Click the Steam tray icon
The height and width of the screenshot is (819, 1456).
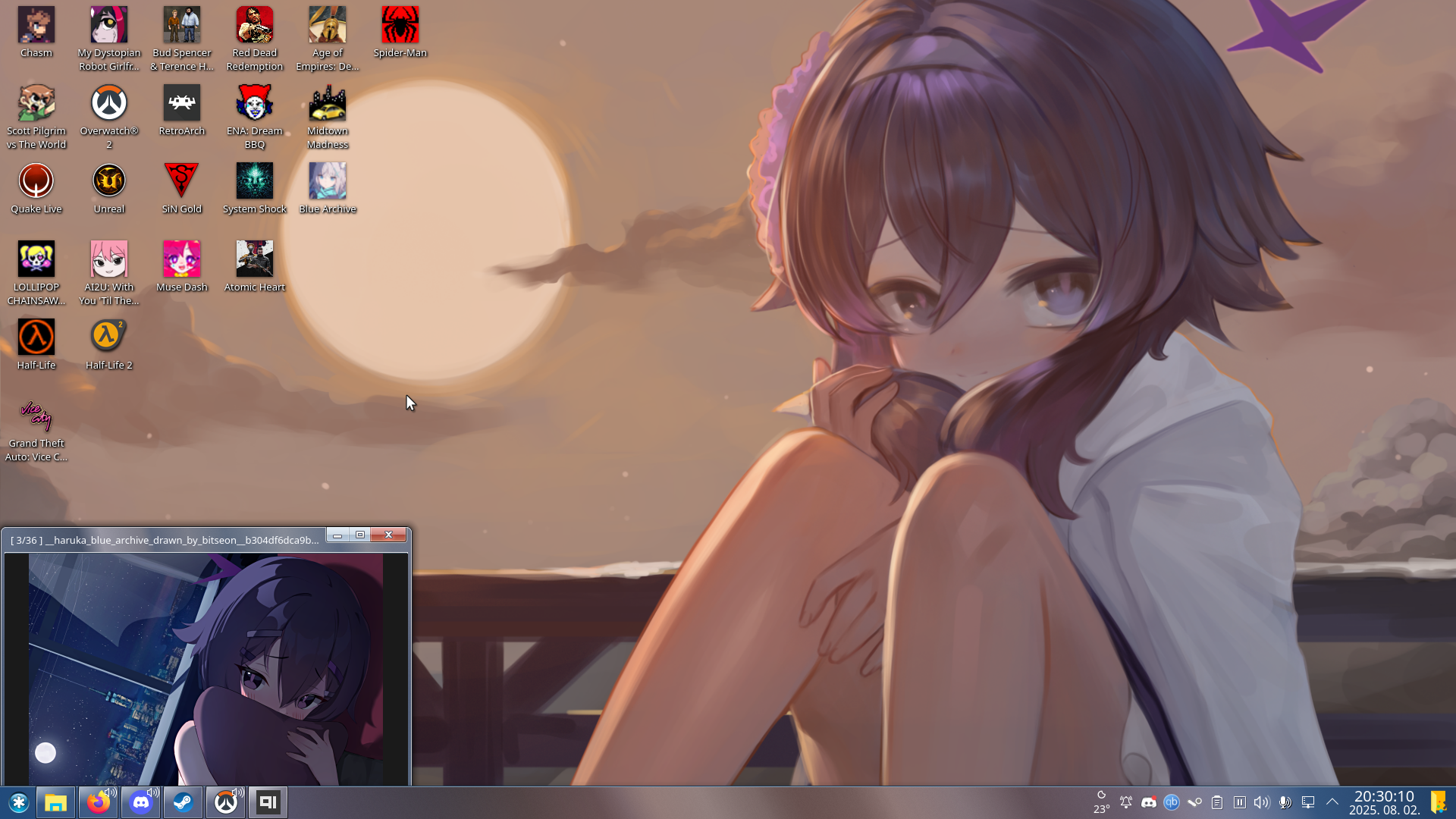click(1194, 802)
